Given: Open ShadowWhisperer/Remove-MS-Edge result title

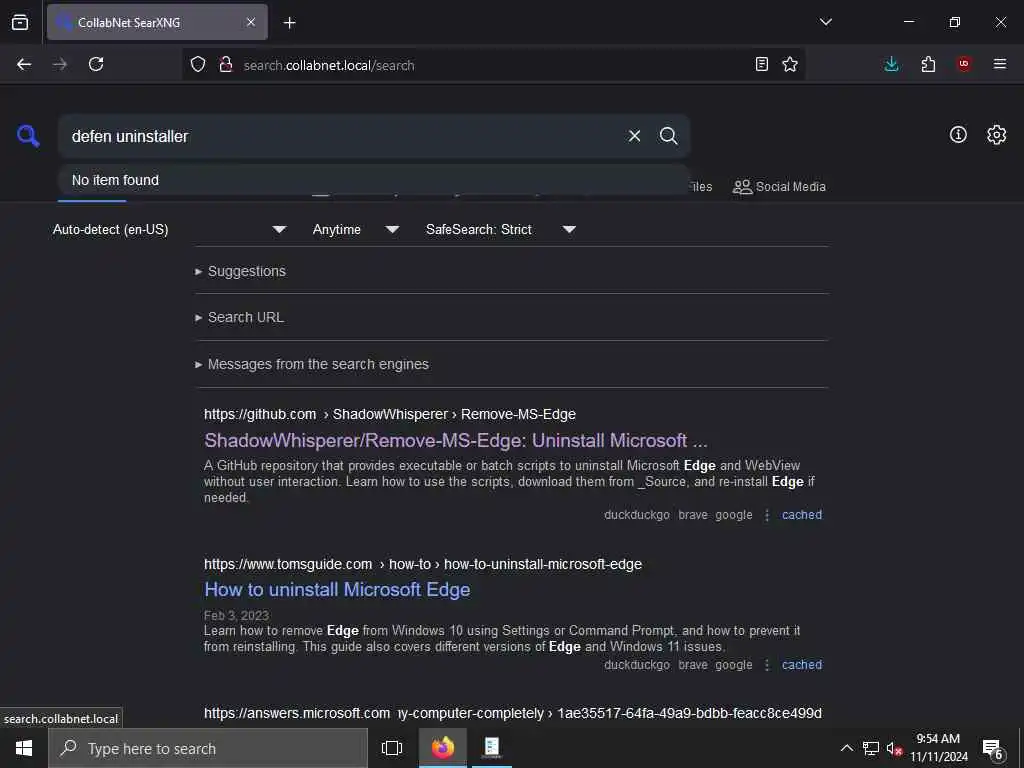Looking at the screenshot, I should click(455, 441).
